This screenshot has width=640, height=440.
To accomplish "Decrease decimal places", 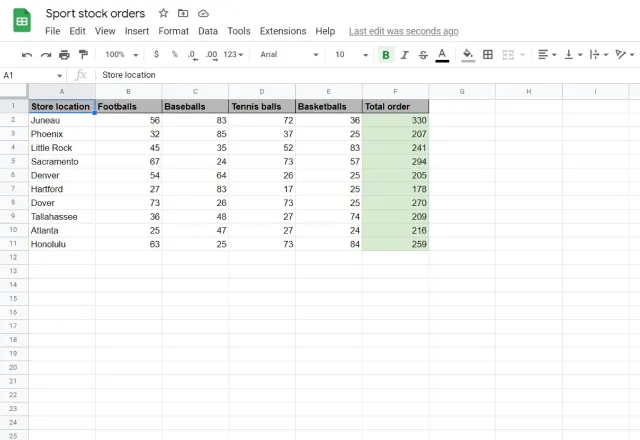I will point(193,55).
